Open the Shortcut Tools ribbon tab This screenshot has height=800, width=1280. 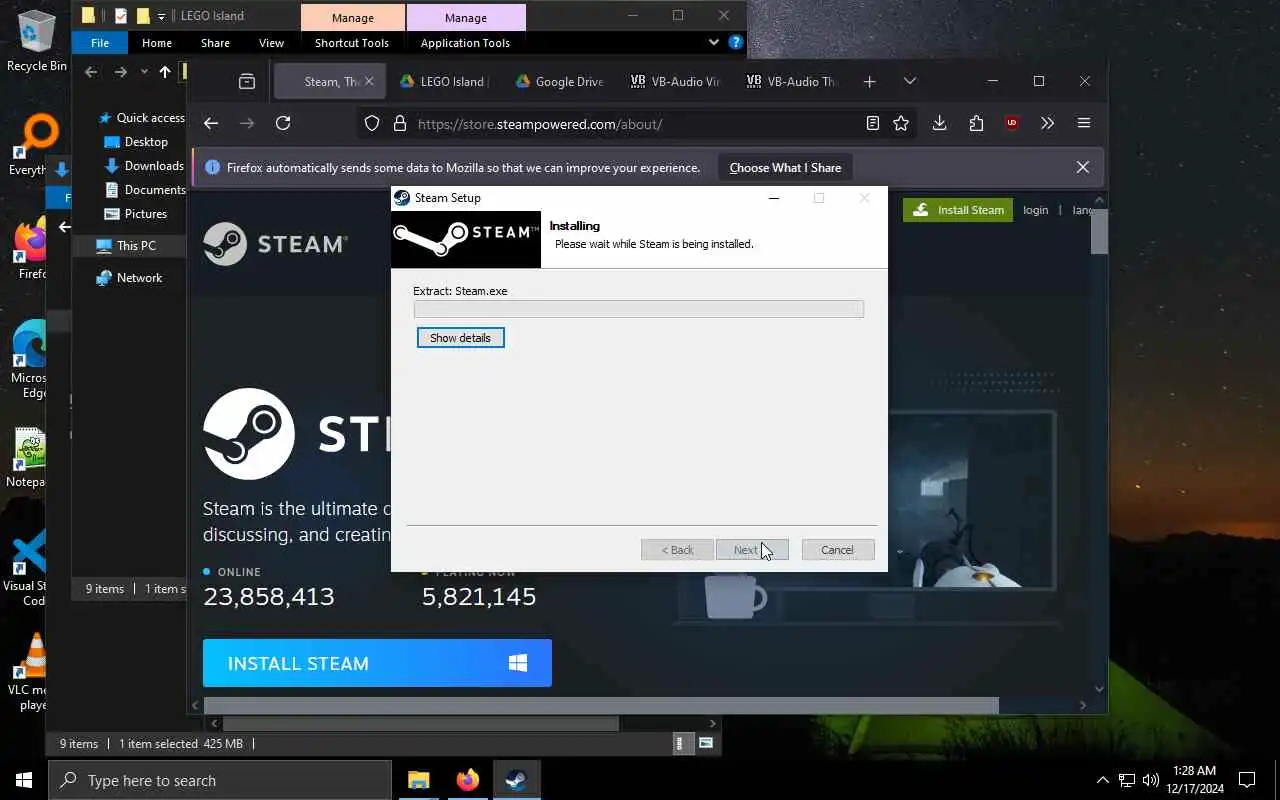(x=352, y=43)
